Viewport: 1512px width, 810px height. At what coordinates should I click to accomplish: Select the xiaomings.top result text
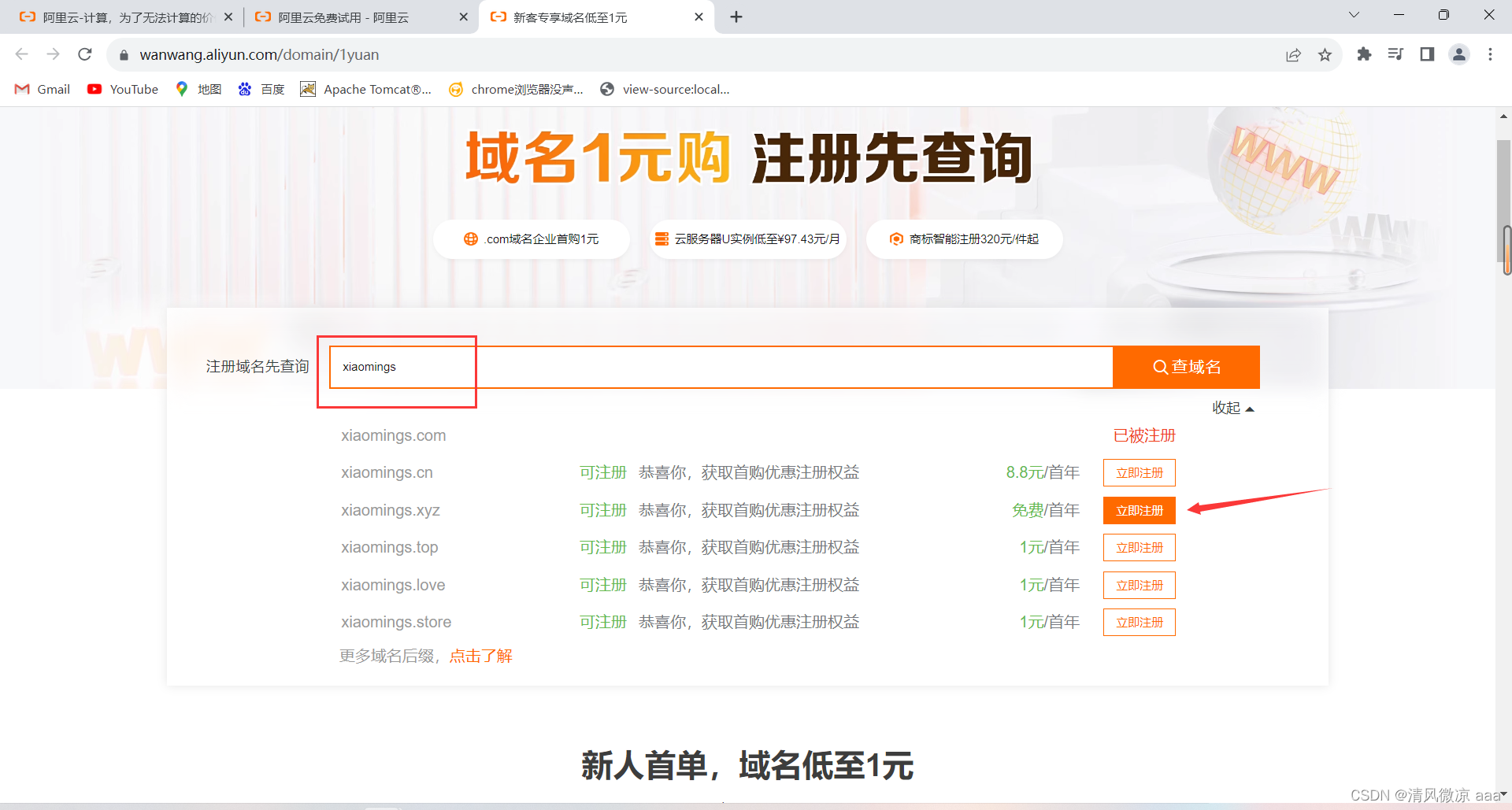(x=389, y=547)
